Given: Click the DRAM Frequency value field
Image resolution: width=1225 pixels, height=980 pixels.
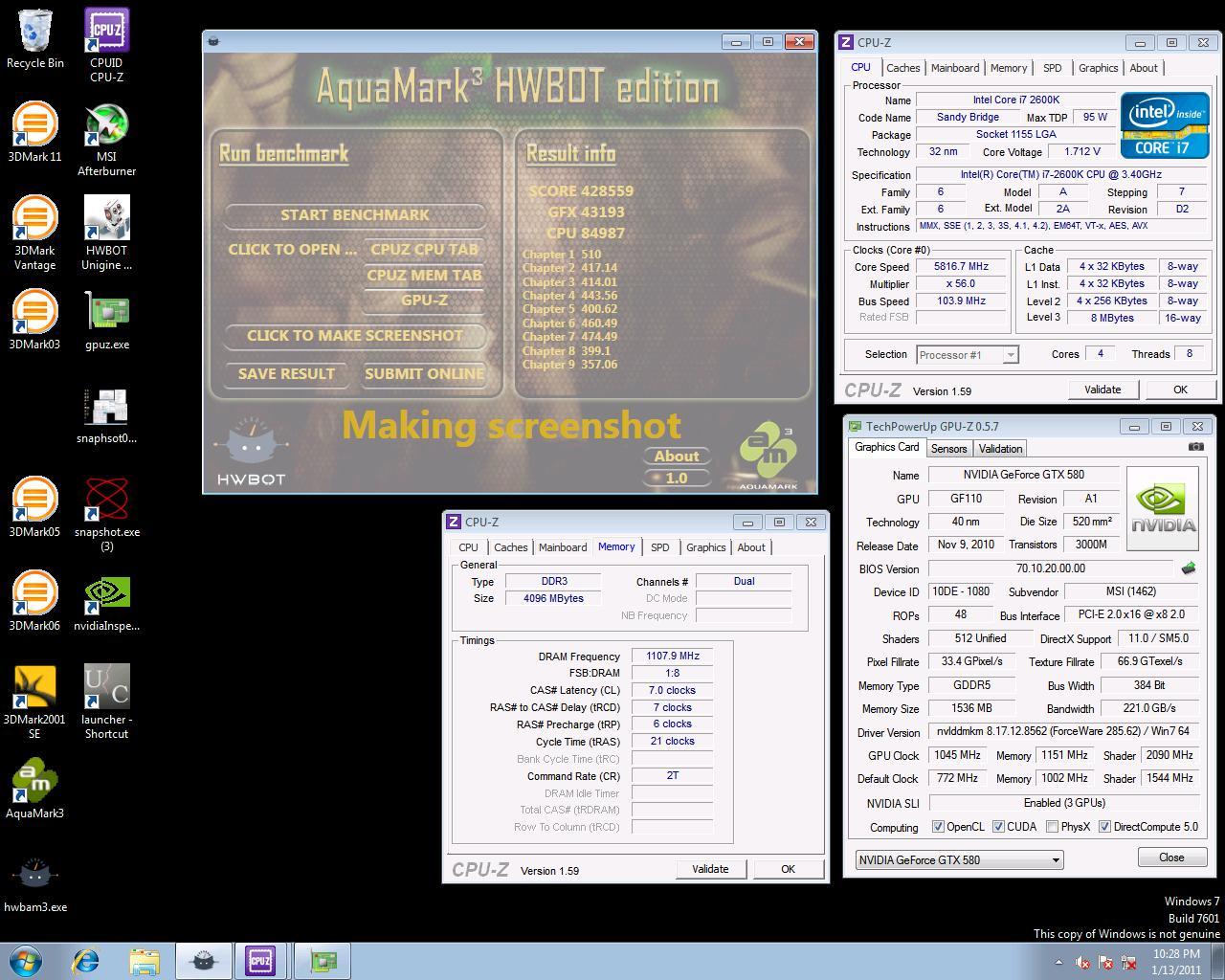Looking at the screenshot, I should (x=673, y=657).
